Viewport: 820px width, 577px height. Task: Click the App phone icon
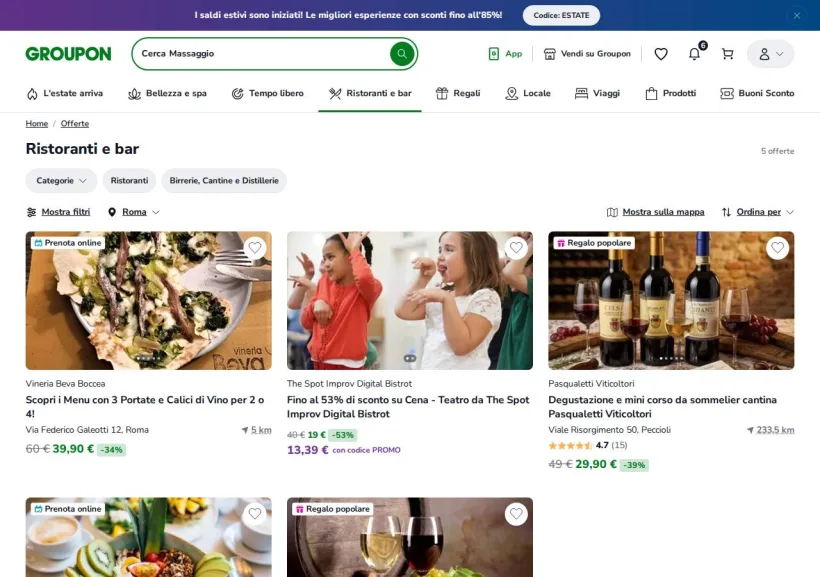493,54
